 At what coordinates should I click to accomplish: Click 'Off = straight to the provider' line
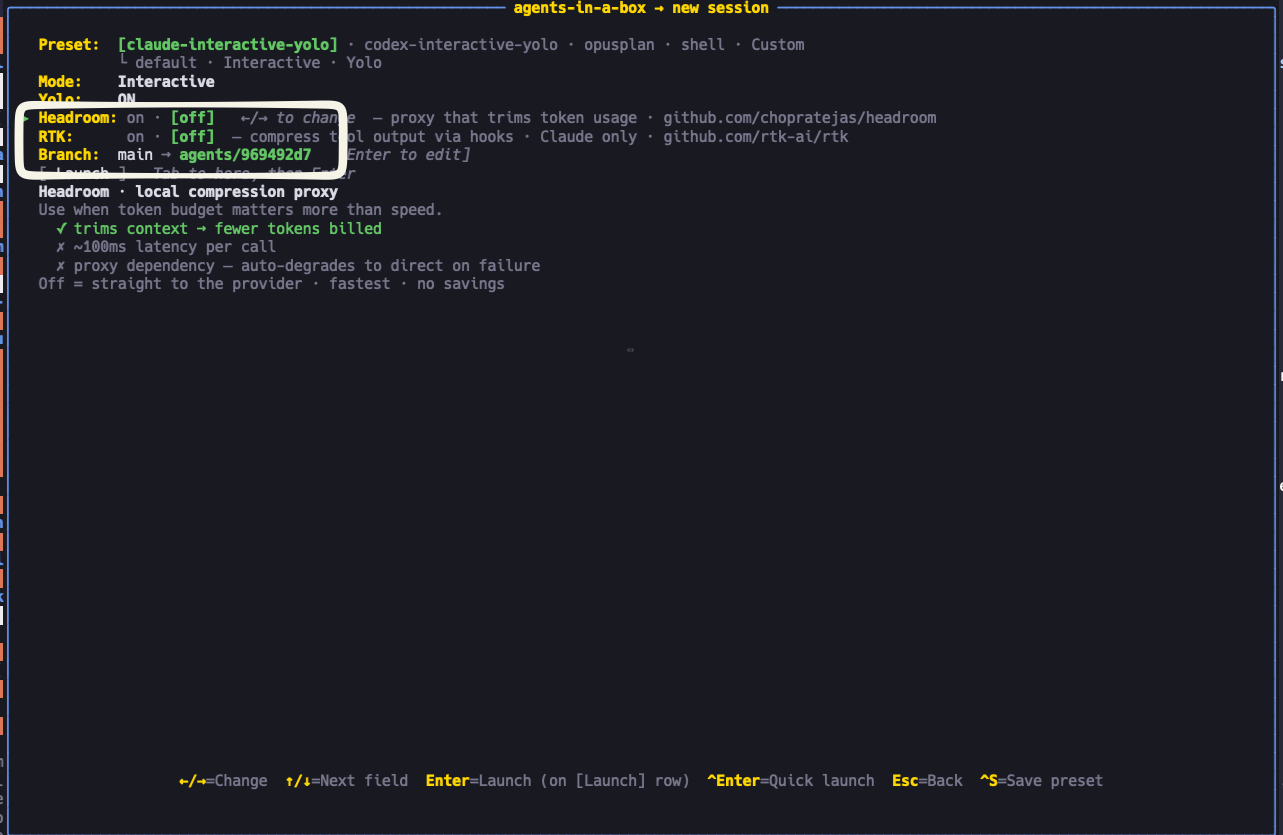coord(271,284)
